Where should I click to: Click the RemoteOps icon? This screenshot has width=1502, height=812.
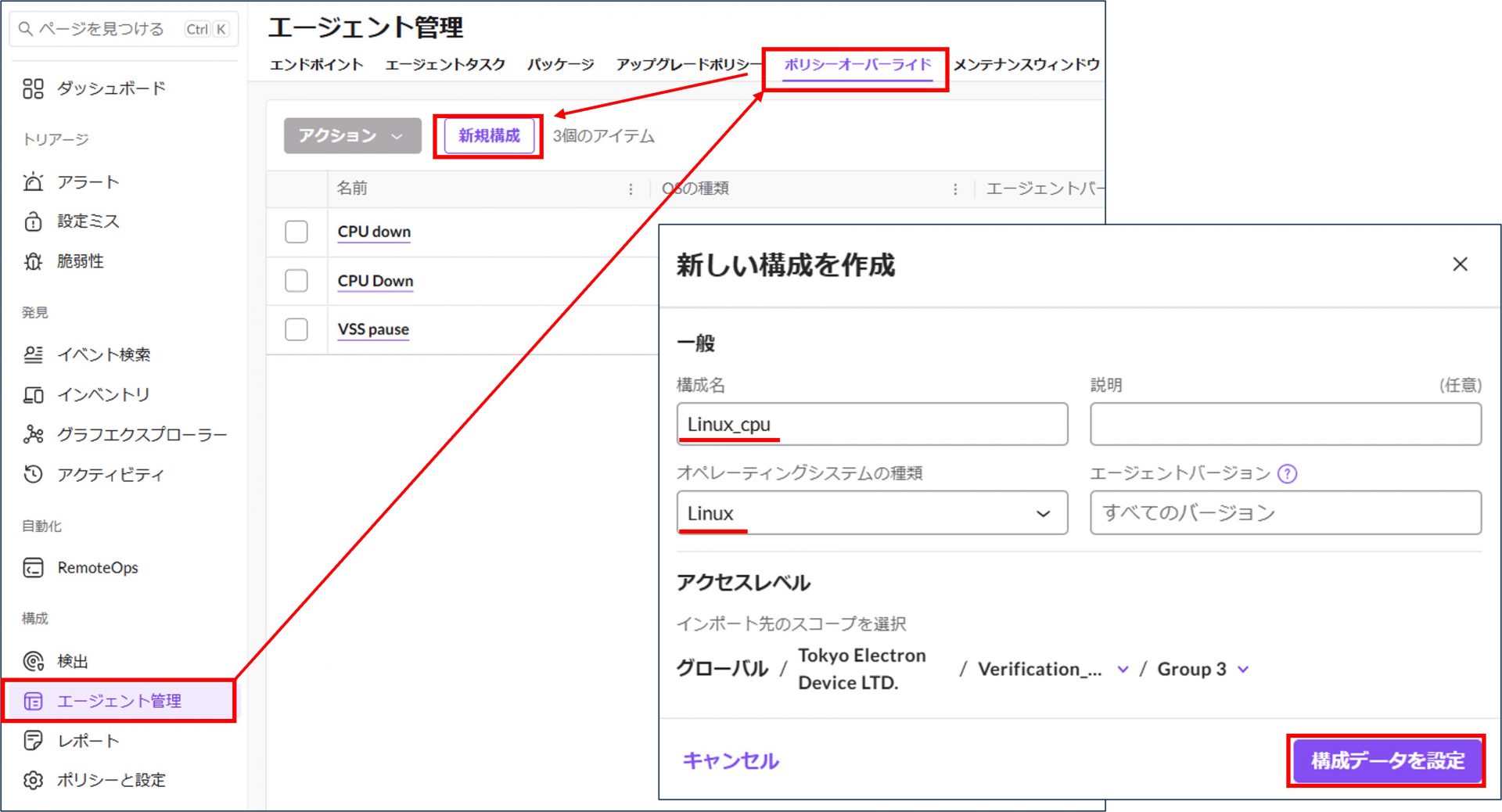[33, 568]
